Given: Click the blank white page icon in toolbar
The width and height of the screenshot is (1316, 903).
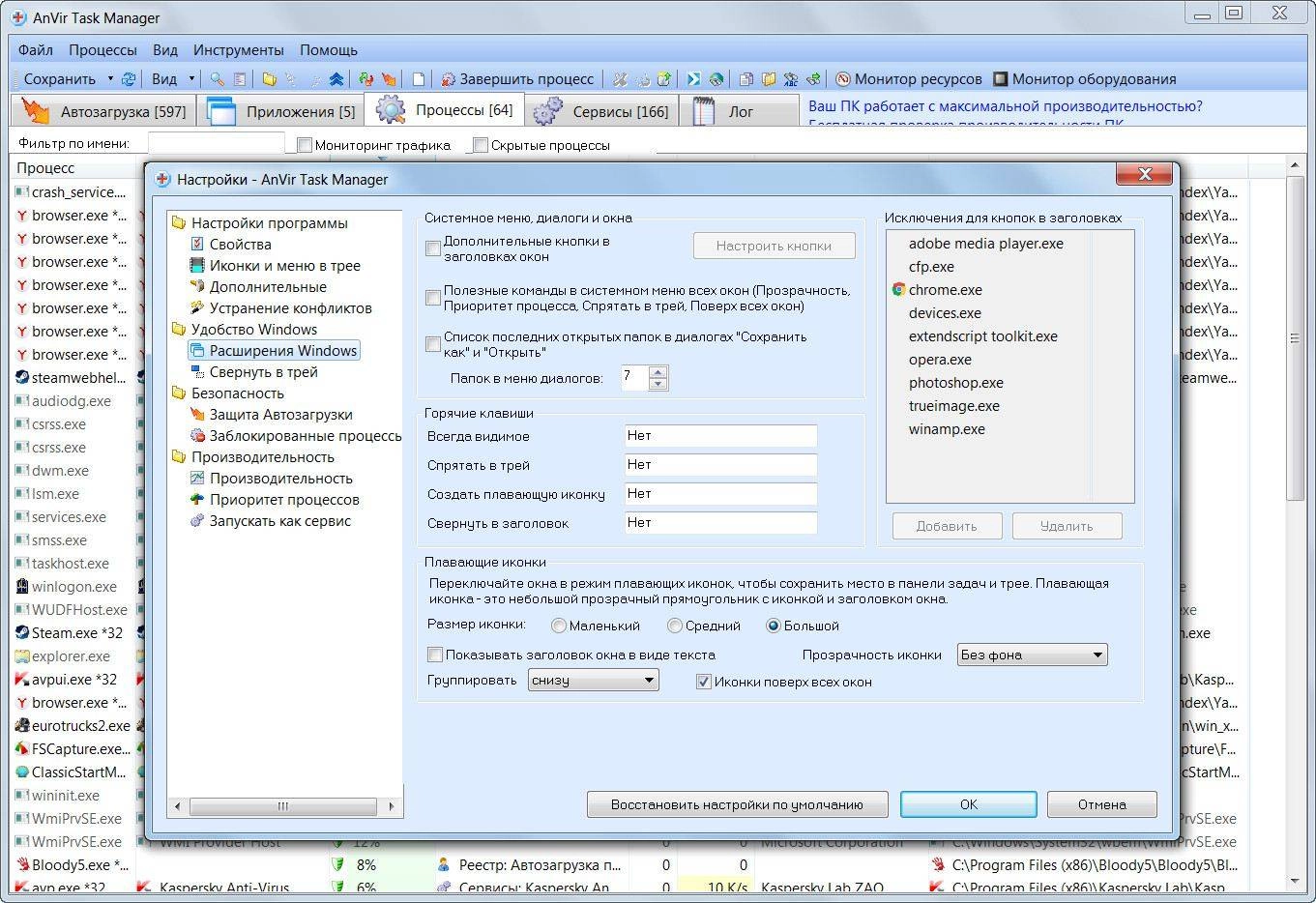Looking at the screenshot, I should click(419, 79).
